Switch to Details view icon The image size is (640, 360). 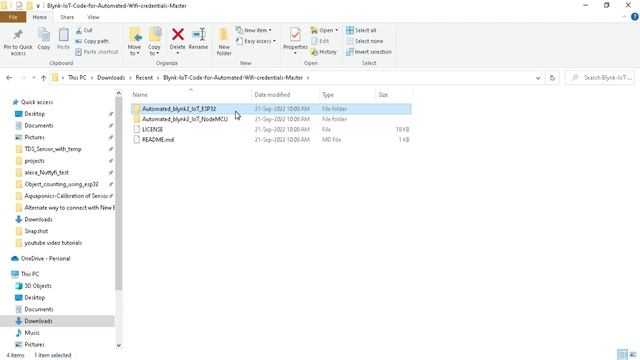click(622, 355)
